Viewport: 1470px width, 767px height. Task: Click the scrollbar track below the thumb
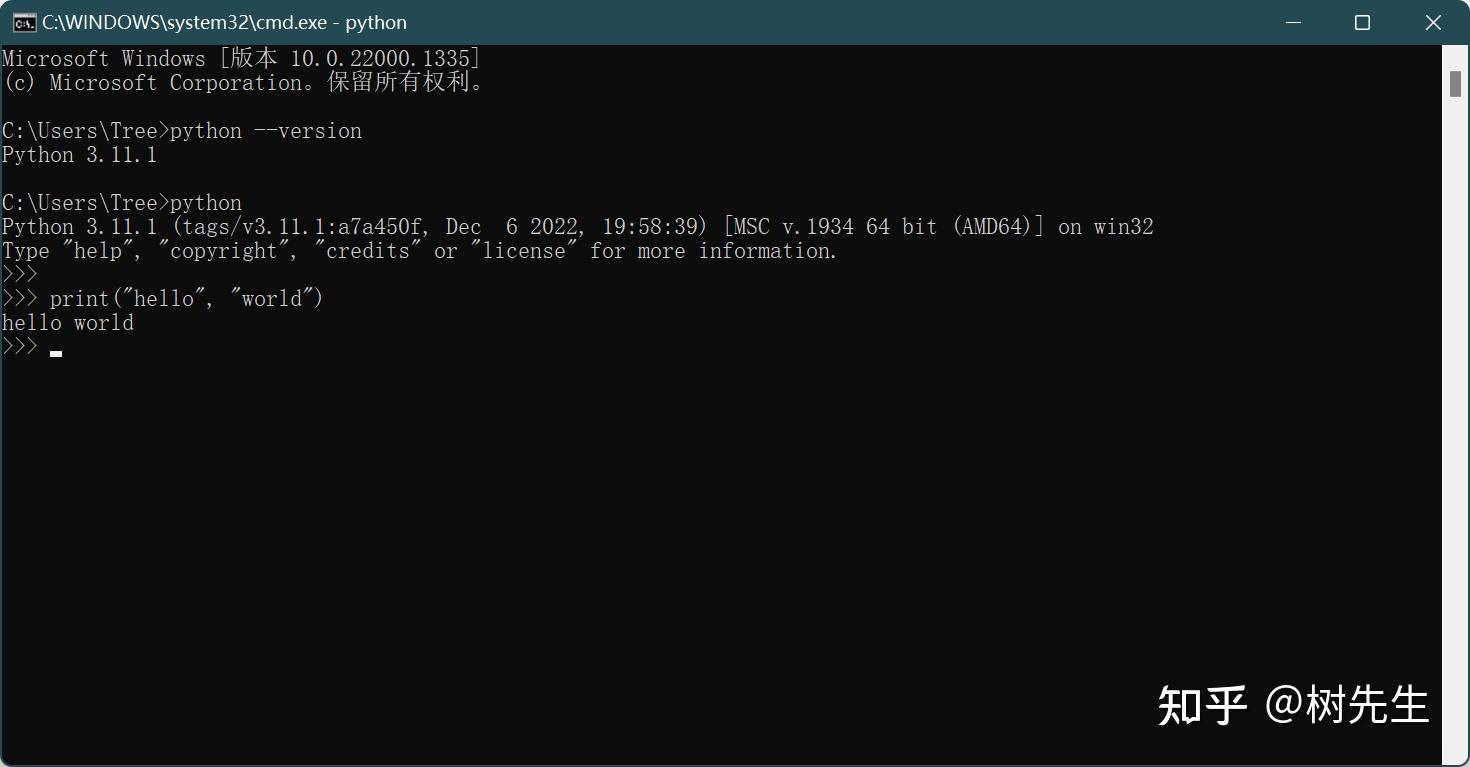[1456, 400]
